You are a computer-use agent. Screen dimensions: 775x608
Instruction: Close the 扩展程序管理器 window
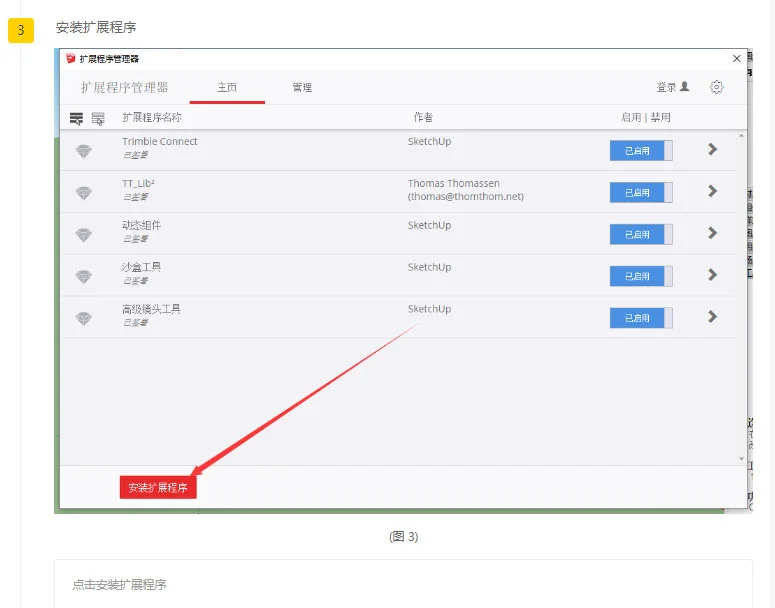tap(736, 58)
